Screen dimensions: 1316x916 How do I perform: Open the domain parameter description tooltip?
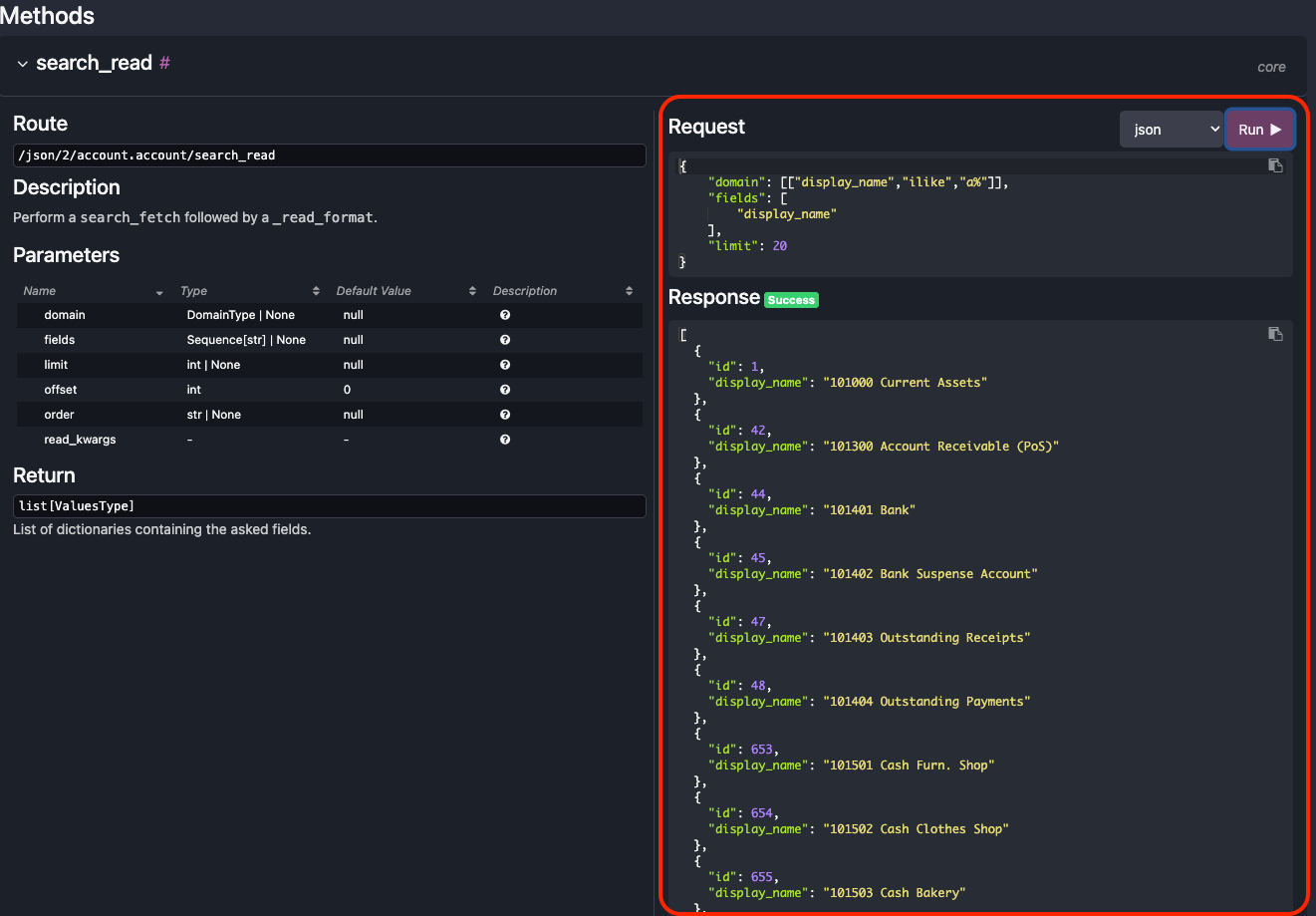505,314
